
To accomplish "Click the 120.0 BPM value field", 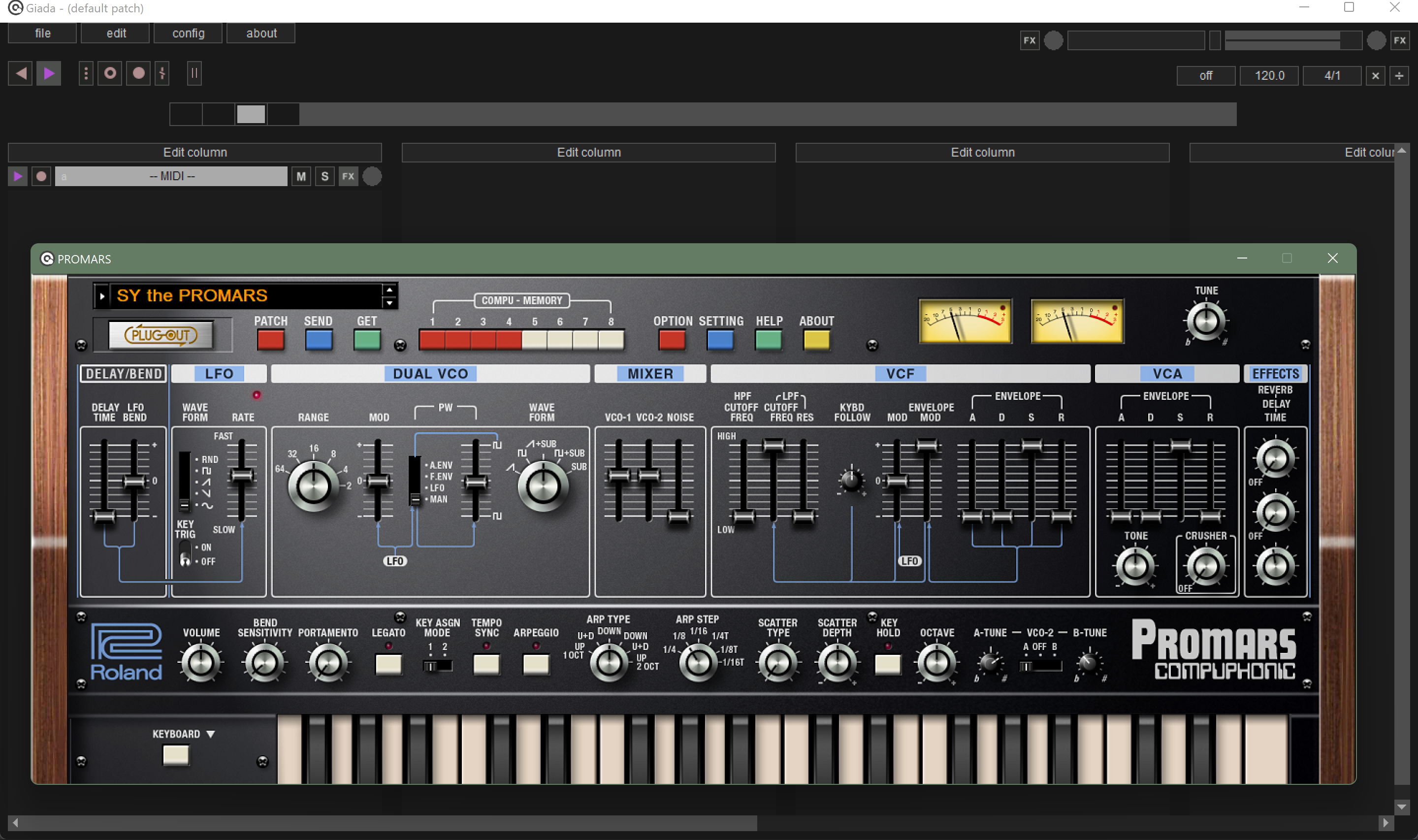I will click(x=1269, y=75).
